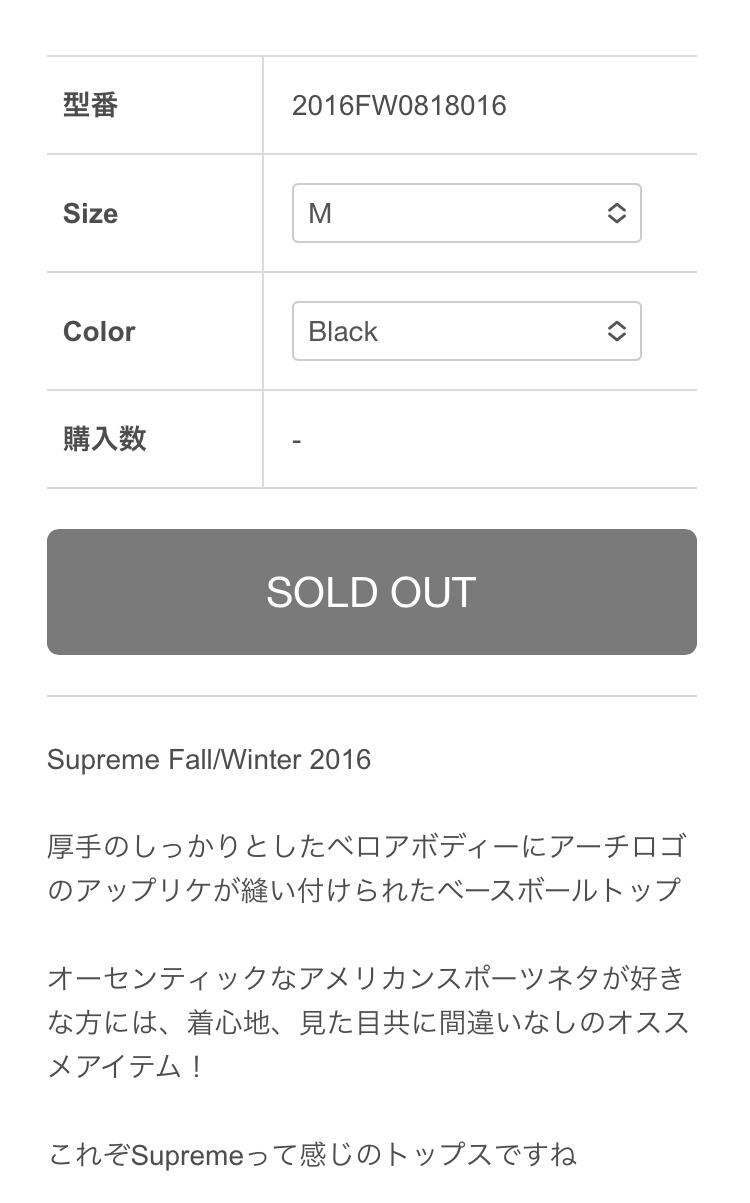This screenshot has height=1203, width=750.
Task: Click the up-down chevron in Size selector
Action: 617,213
